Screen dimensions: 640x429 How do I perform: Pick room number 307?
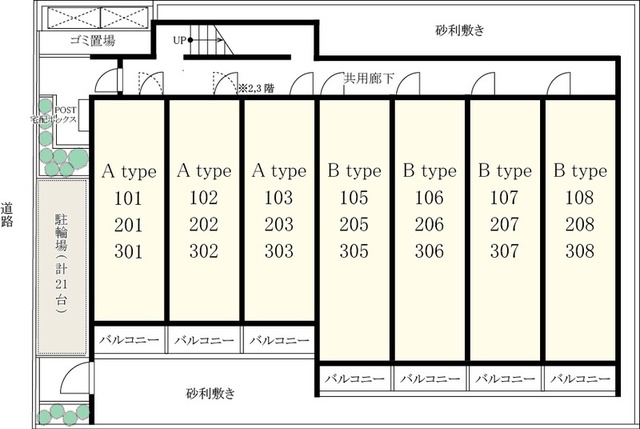[x=504, y=251]
